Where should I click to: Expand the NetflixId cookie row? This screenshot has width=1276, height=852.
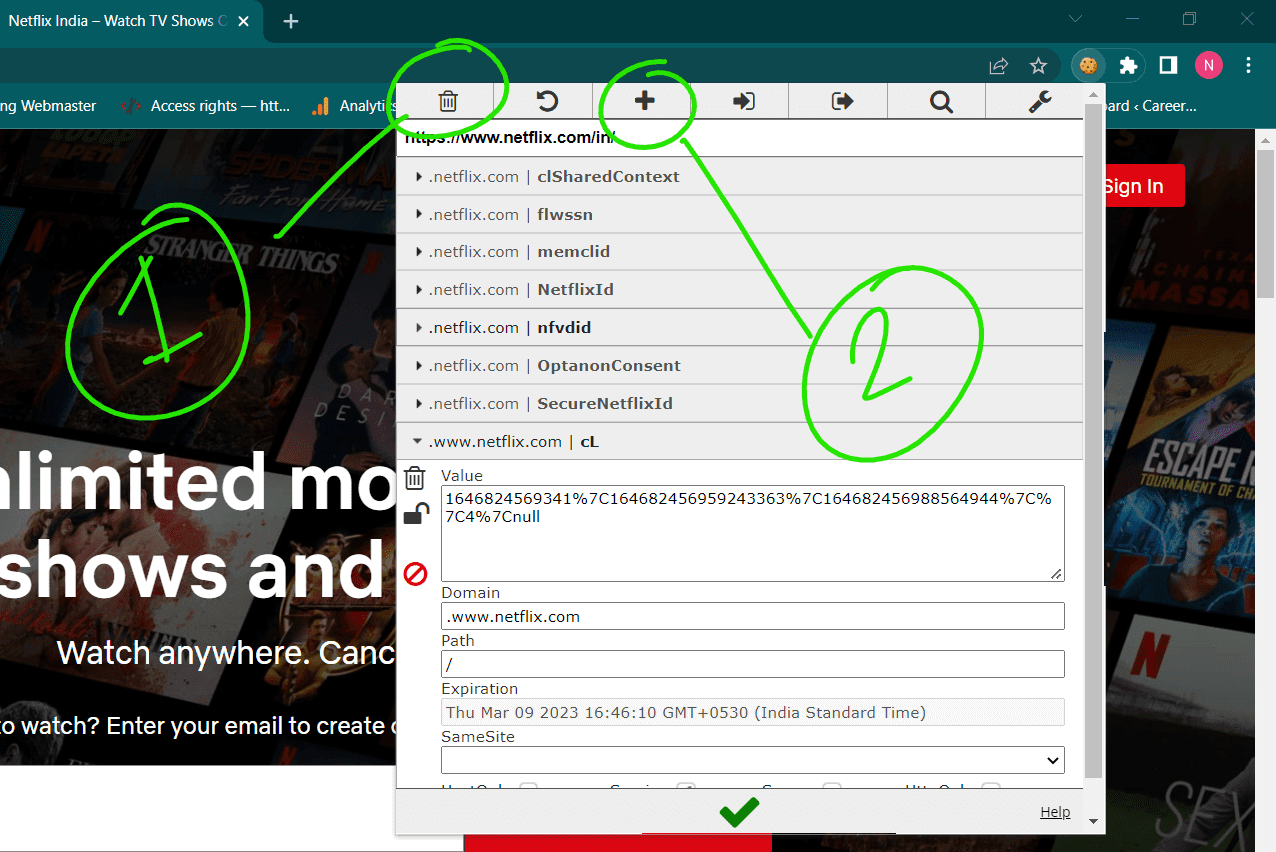click(x=740, y=290)
